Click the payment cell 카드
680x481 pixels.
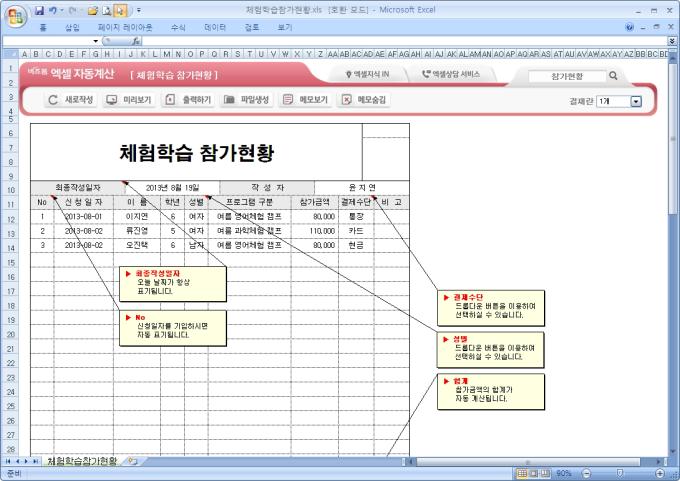356,231
